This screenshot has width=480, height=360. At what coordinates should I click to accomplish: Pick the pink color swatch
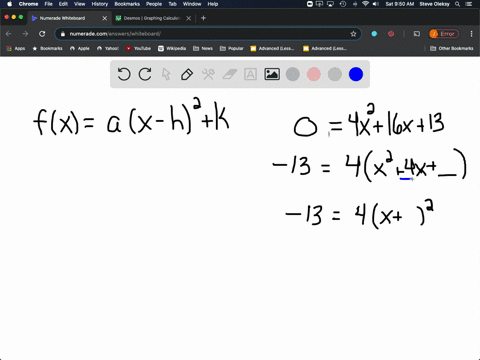point(314,74)
